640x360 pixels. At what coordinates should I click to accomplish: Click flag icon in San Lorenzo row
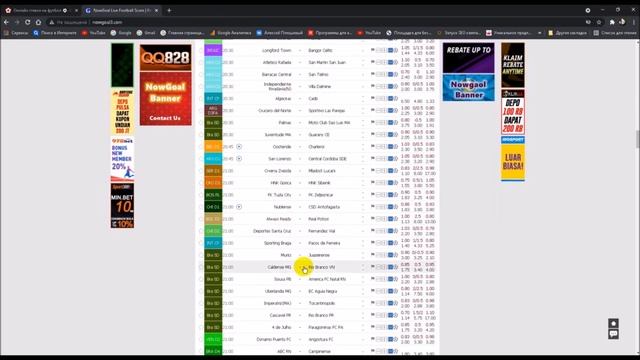point(372,158)
